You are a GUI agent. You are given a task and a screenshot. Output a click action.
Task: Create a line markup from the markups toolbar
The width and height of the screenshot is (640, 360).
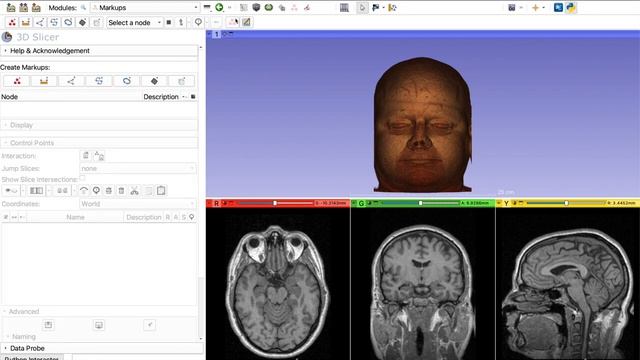pos(26,22)
